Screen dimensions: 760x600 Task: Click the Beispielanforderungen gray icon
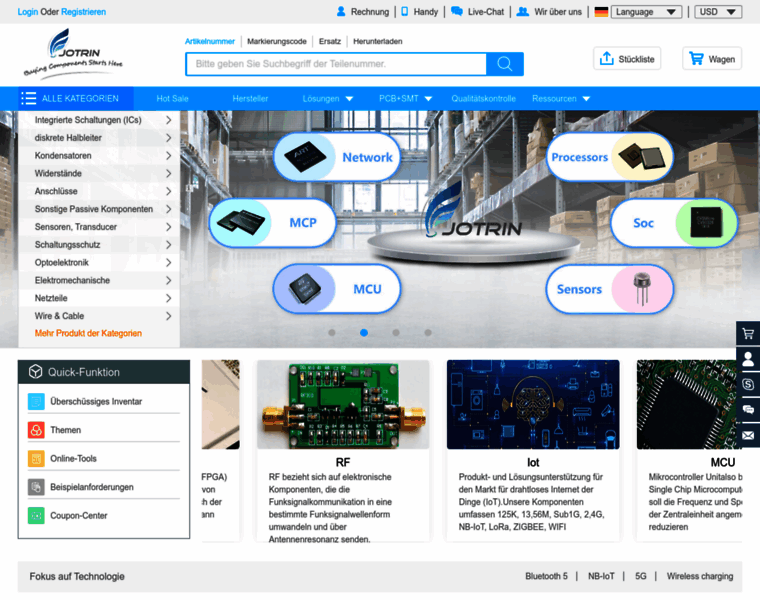pos(36,487)
